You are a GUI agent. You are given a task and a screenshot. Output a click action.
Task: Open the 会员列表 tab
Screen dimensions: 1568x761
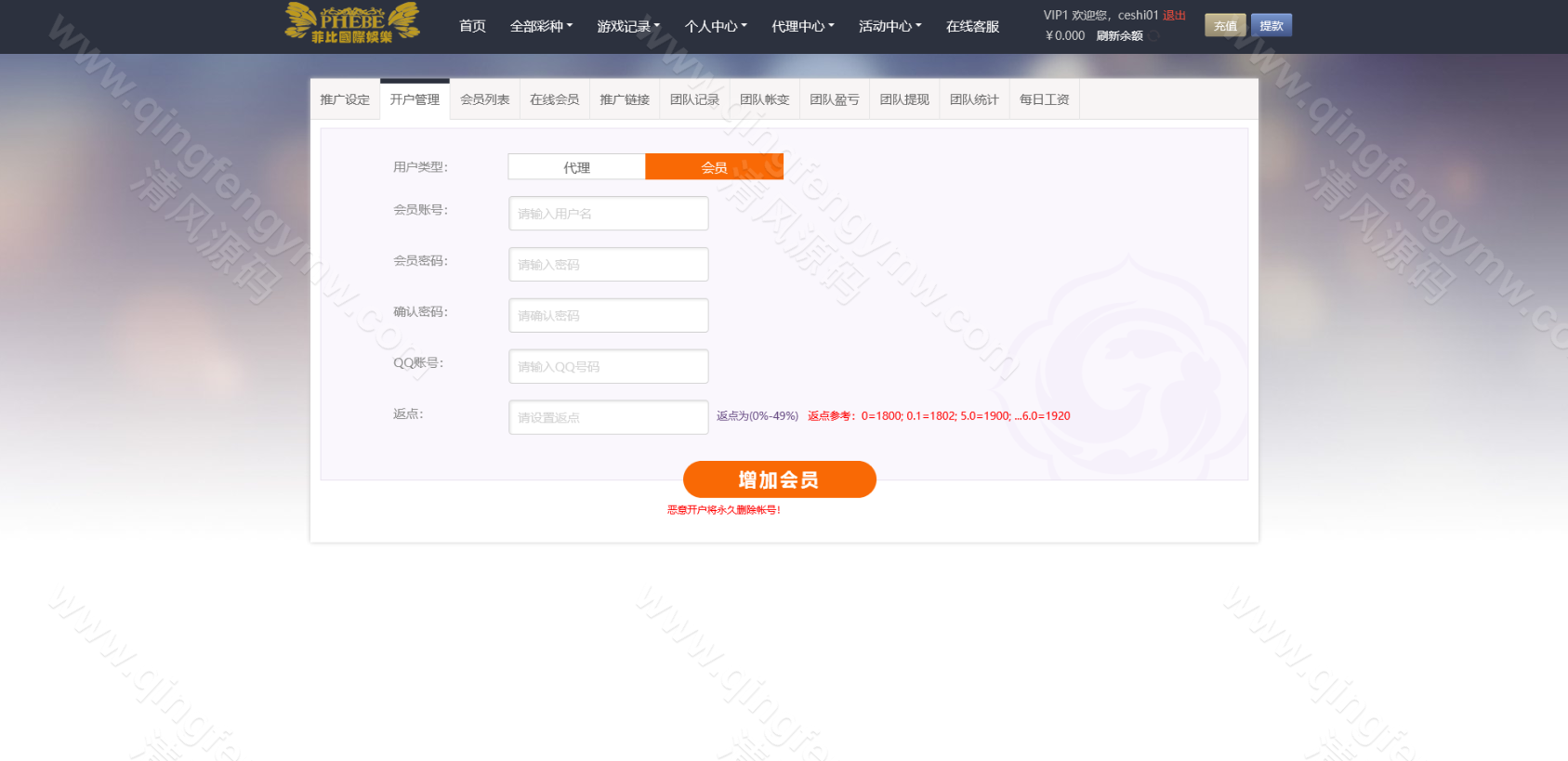pyautogui.click(x=484, y=99)
